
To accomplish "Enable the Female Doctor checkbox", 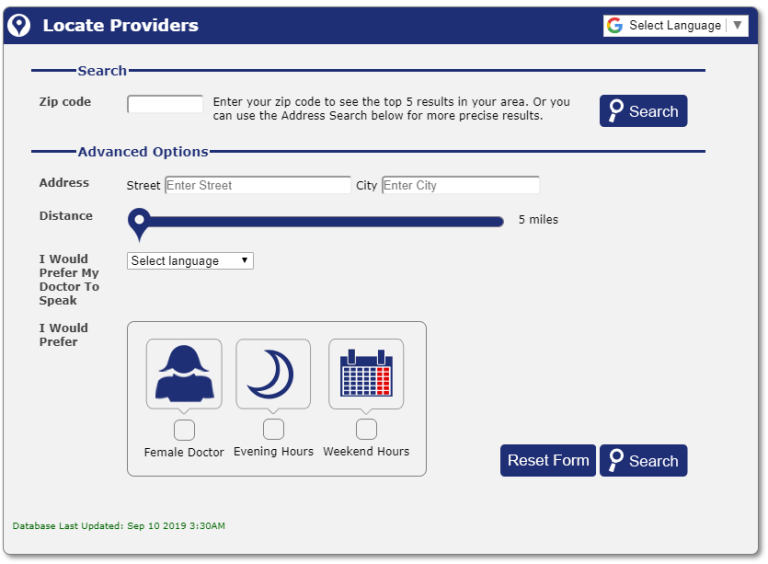I will tap(184, 430).
